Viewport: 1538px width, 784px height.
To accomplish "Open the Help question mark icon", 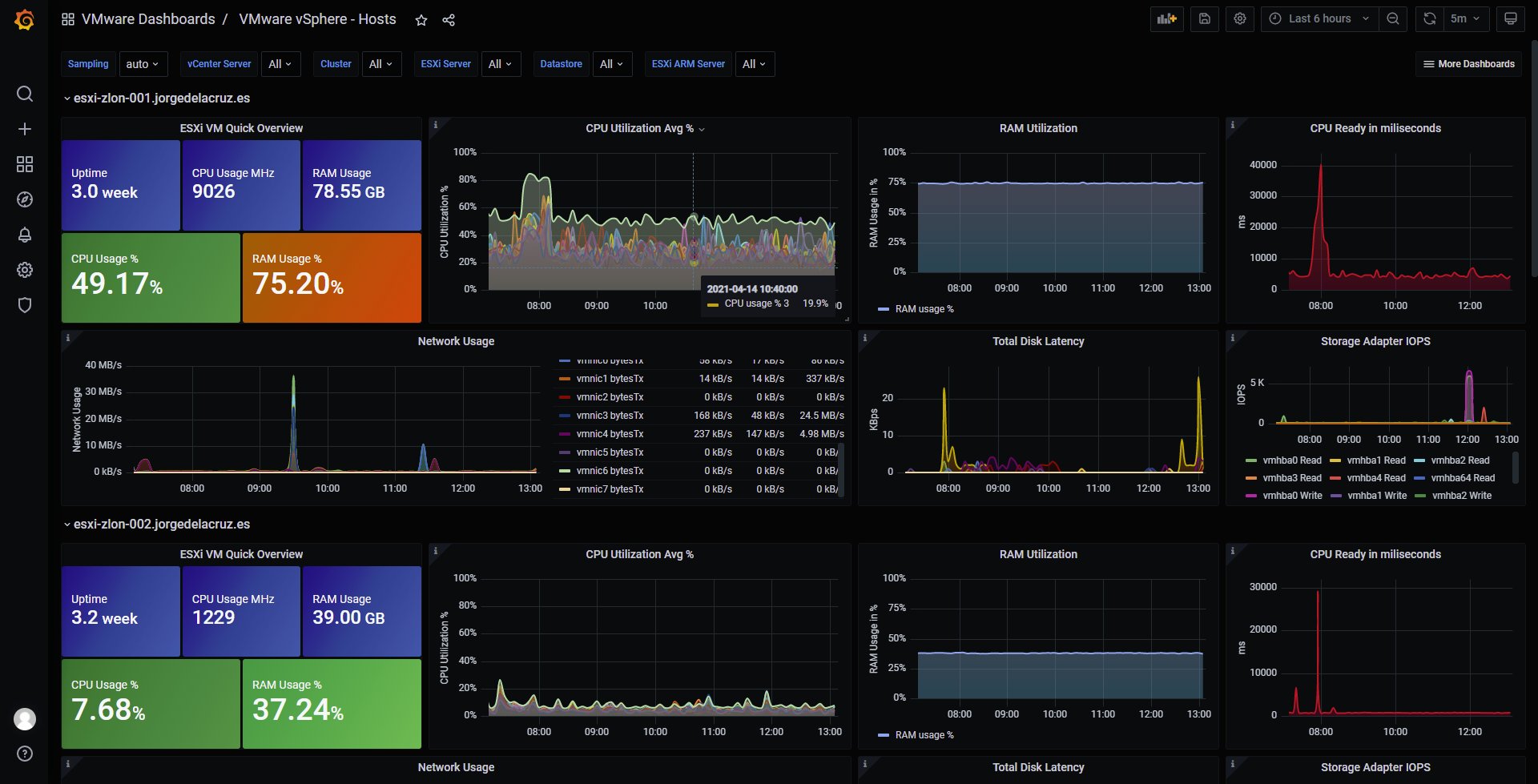I will 25,754.
